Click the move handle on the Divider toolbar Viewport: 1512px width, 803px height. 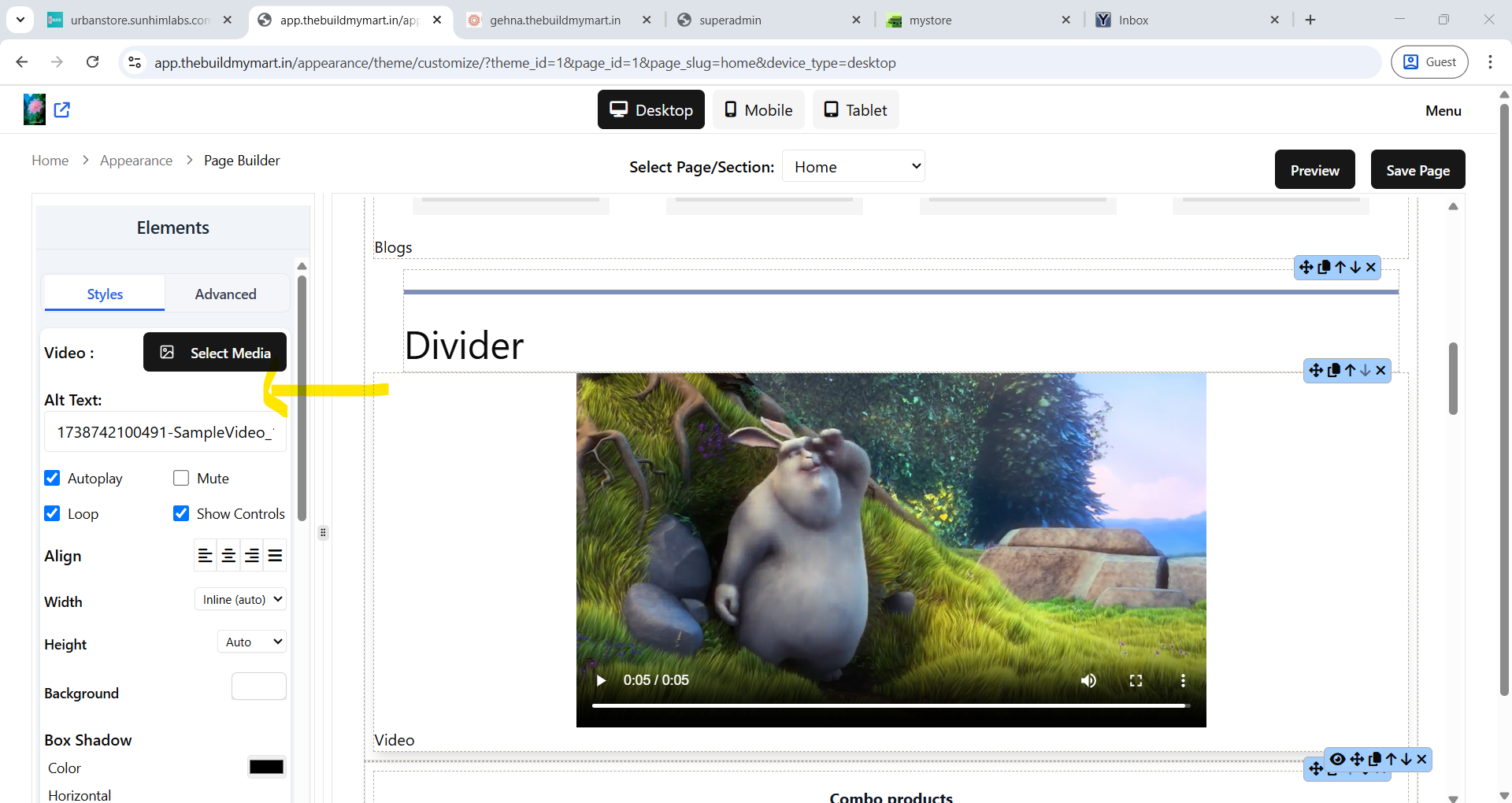tap(1306, 268)
